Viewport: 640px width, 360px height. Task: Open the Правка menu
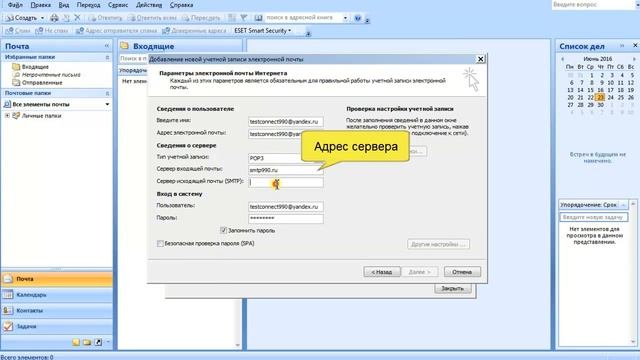coord(40,5)
